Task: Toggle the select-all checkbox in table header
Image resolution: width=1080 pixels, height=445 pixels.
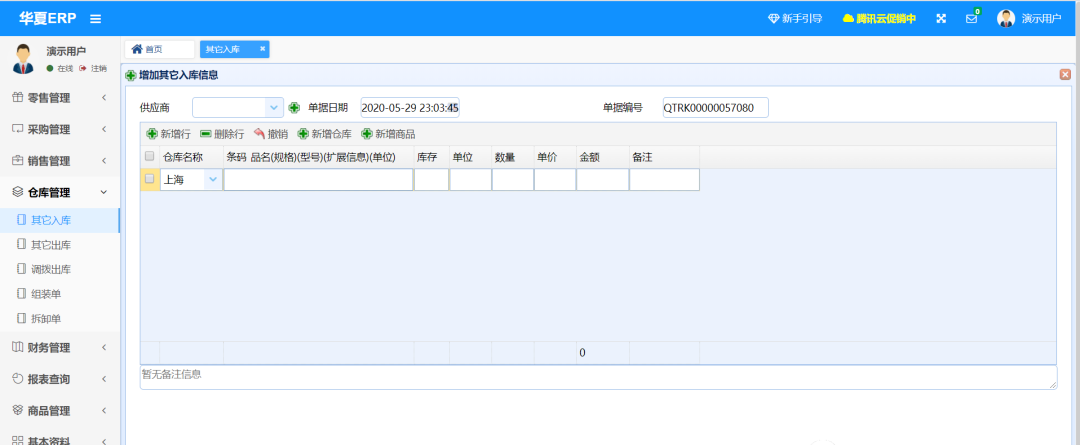Action: pos(149,156)
